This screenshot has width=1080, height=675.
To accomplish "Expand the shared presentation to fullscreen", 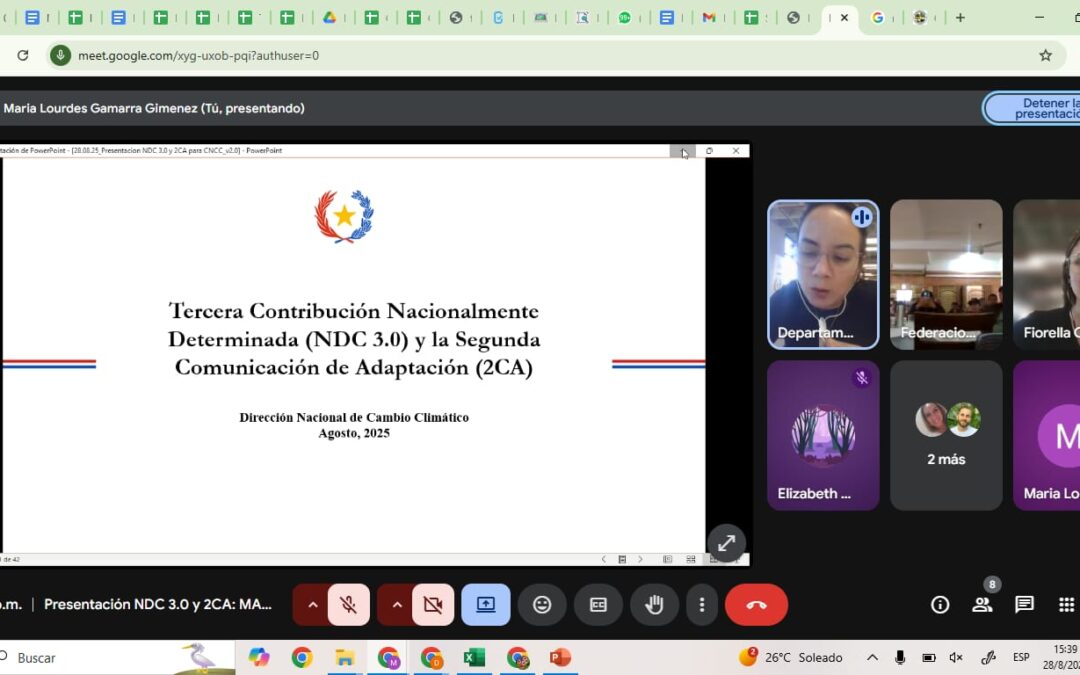I will click(x=726, y=543).
